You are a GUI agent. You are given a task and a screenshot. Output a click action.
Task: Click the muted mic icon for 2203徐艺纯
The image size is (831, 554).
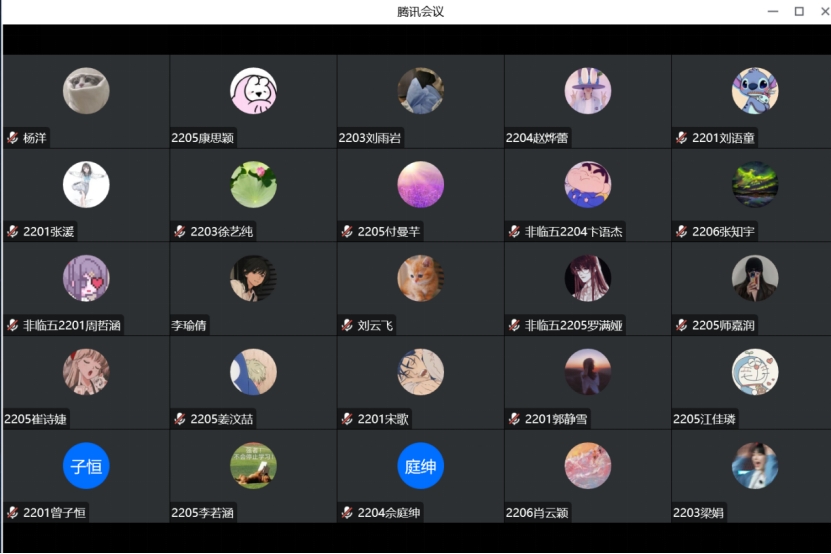point(180,232)
